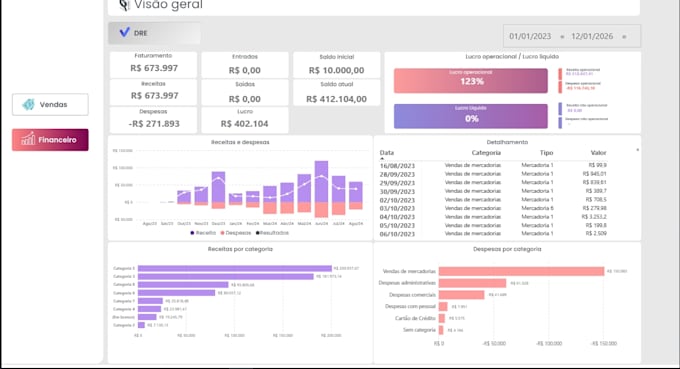Click the R$ 3.253,2 value cell
Viewport: 680px width, 369px height.
(594, 217)
